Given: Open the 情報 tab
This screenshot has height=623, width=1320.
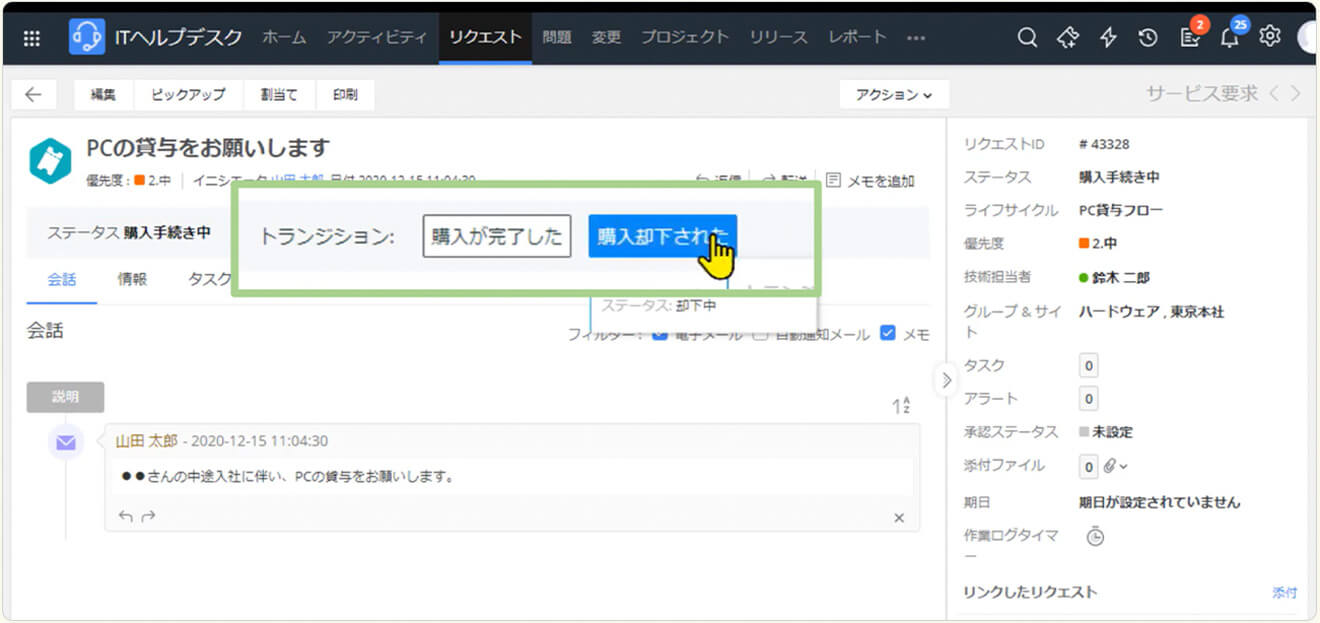Looking at the screenshot, I should pyautogui.click(x=132, y=280).
